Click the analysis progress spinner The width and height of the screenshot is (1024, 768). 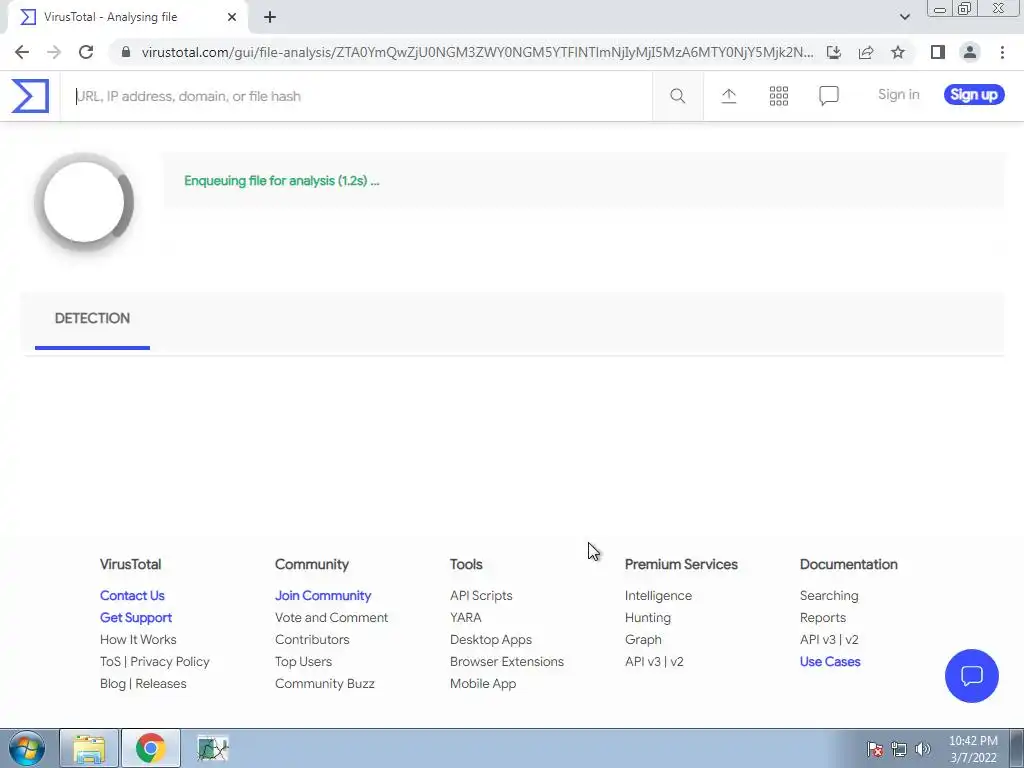[84, 202]
